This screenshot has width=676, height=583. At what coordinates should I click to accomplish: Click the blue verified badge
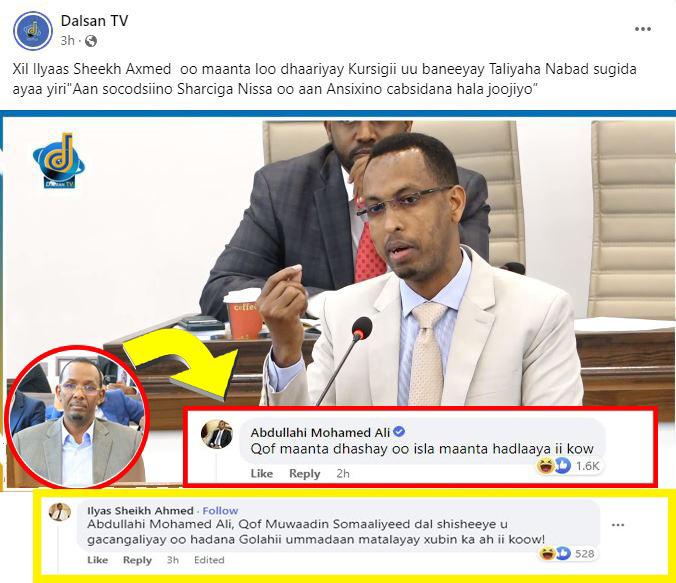pos(400,431)
